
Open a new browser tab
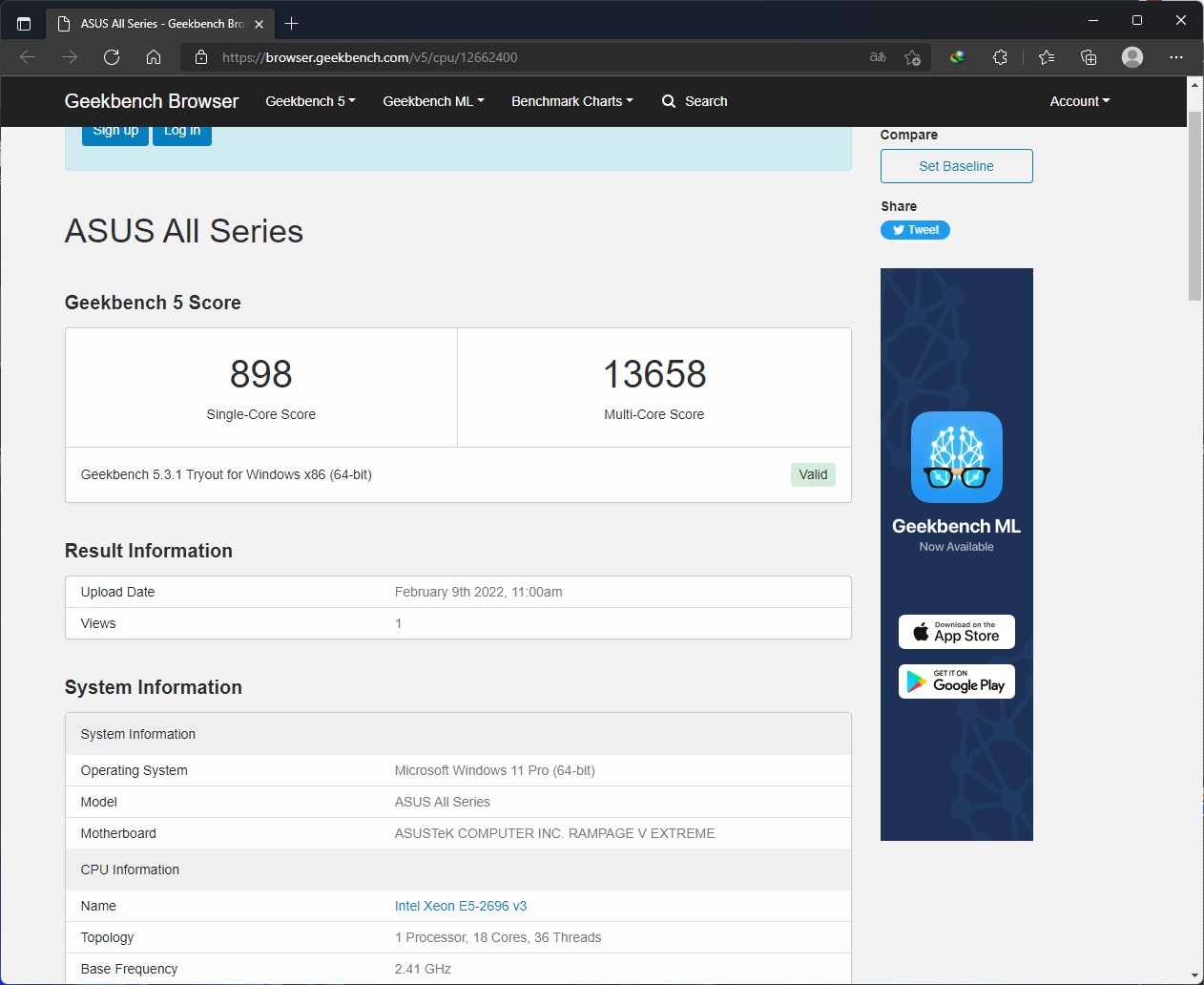point(292,23)
